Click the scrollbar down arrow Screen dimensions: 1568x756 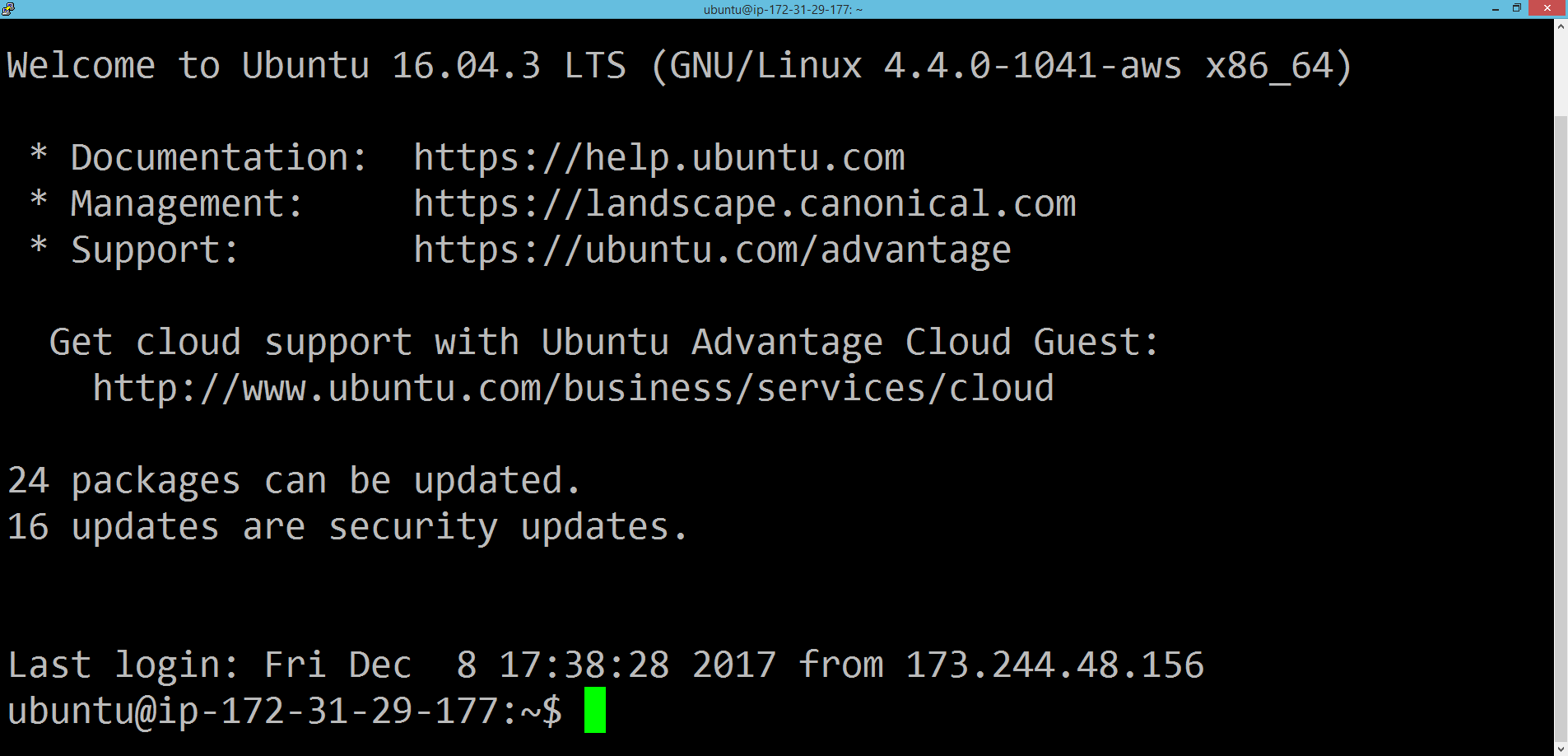[1561, 749]
